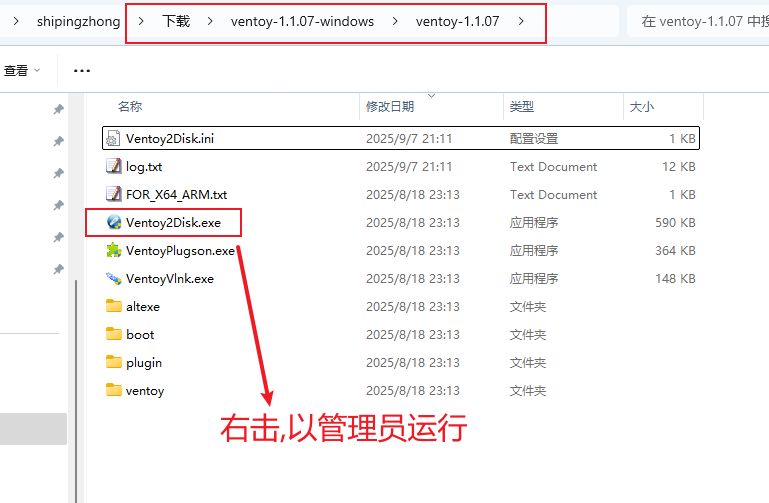The height and width of the screenshot is (503, 769).
Task: Sort files by 名称 column header
Action: click(130, 106)
